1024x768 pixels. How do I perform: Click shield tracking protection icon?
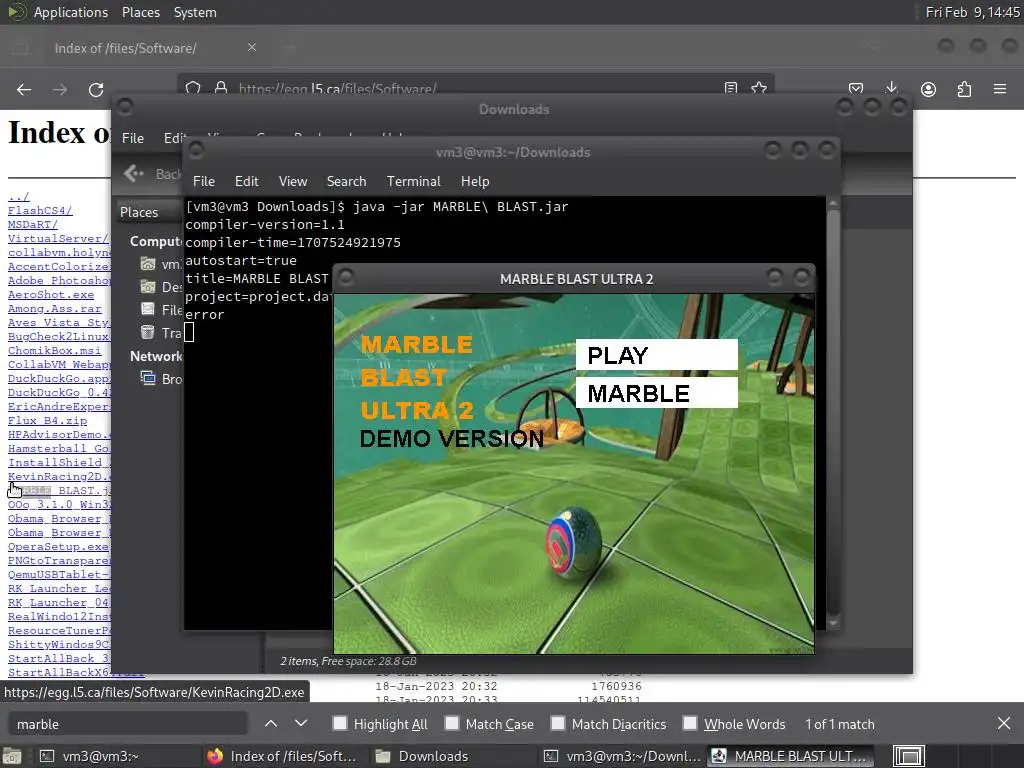[x=193, y=88]
